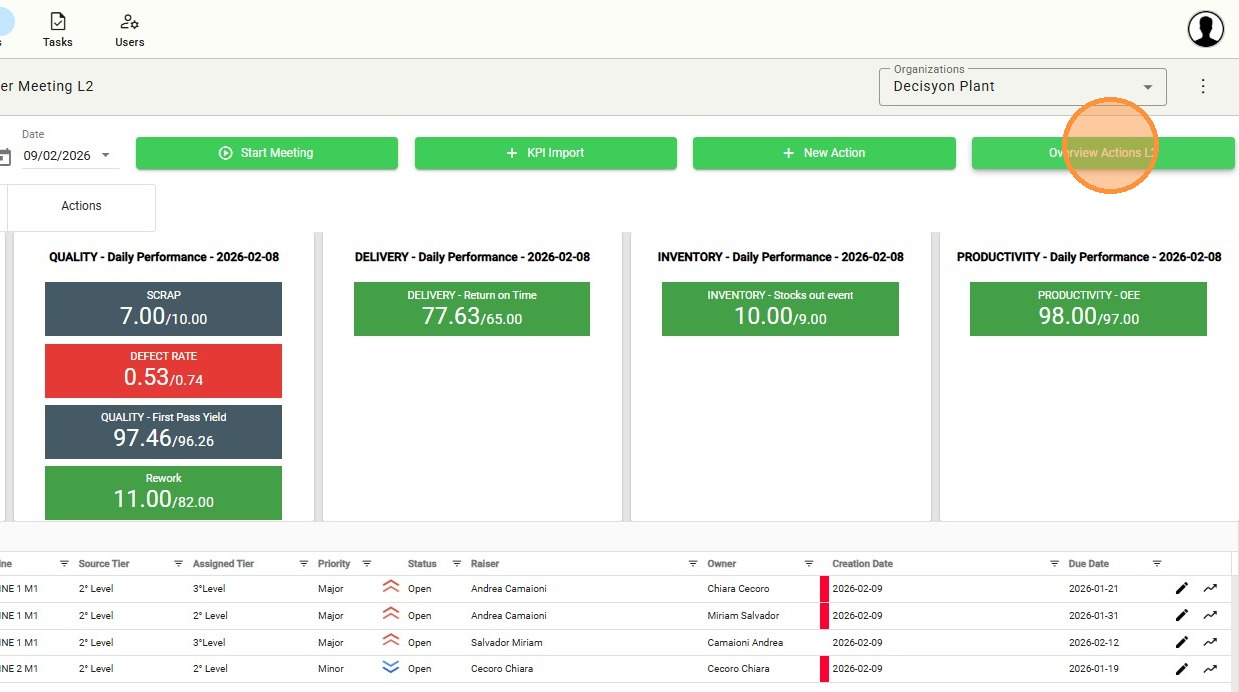Open trend icon for Cecoro Chiara's Minor action
Image resolution: width=1239 pixels, height=692 pixels.
[x=1210, y=669]
